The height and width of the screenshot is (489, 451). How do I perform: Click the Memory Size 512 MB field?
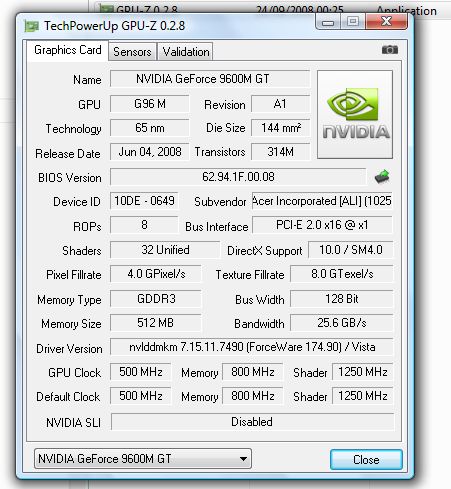coord(156,323)
